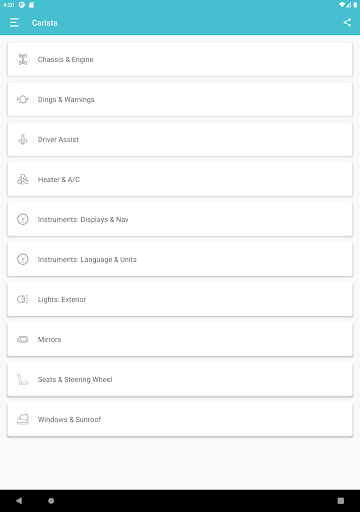Tap Android recent apps square button
Viewport: 360px width, 512px height.
pyautogui.click(x=341, y=501)
